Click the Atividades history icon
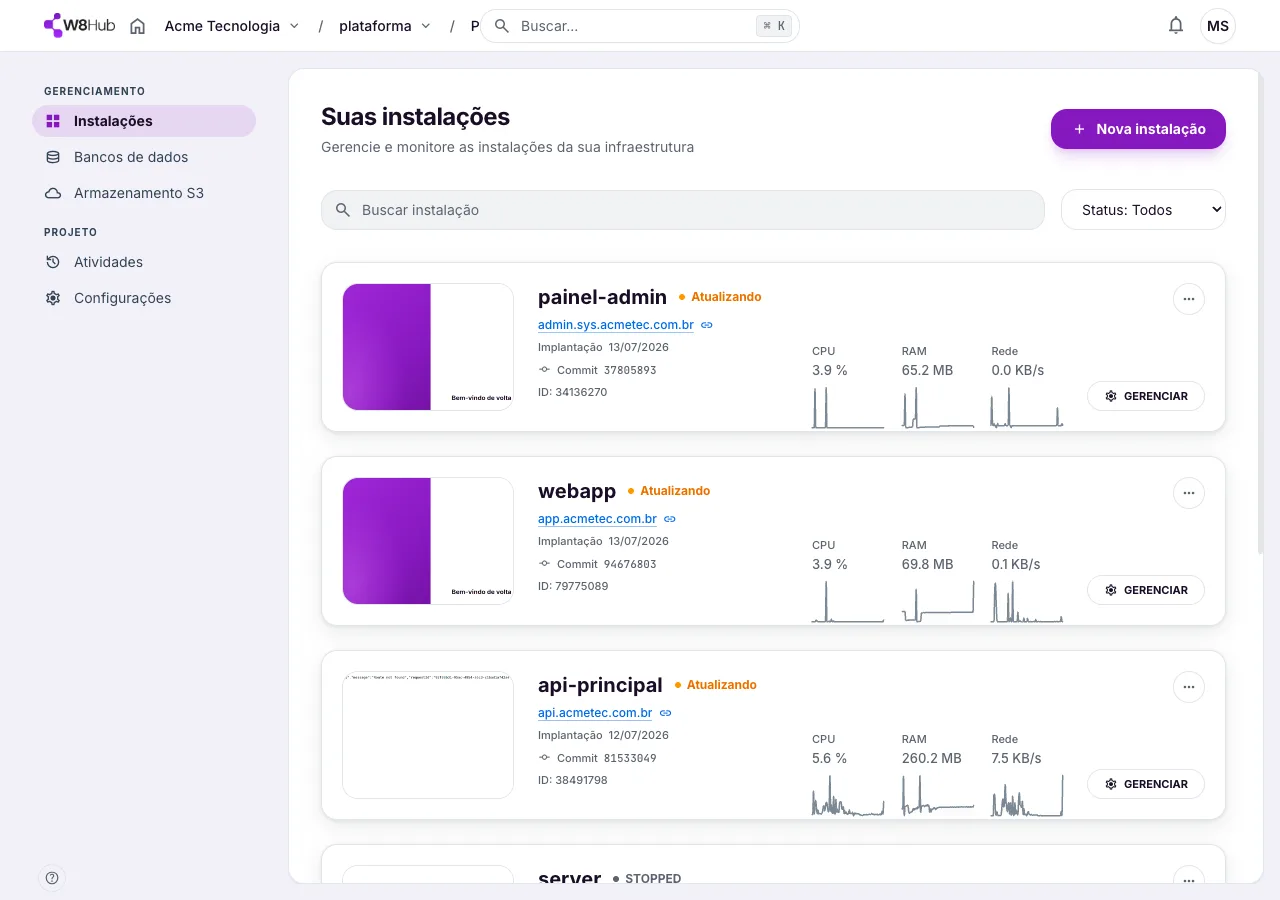This screenshot has height=900, width=1280. (53, 262)
